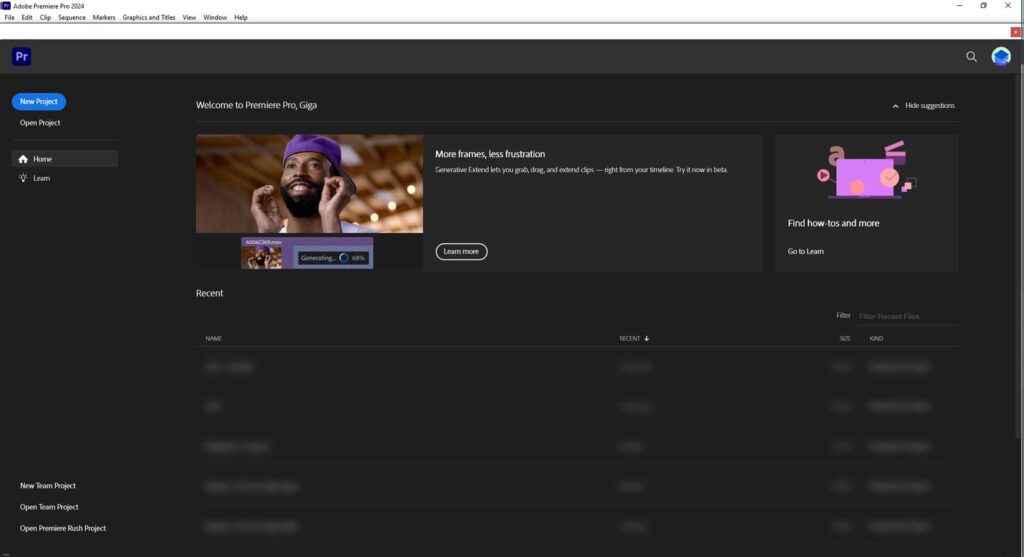Click the Learn more button
Screen dimensions: 1024x557
tap(461, 251)
